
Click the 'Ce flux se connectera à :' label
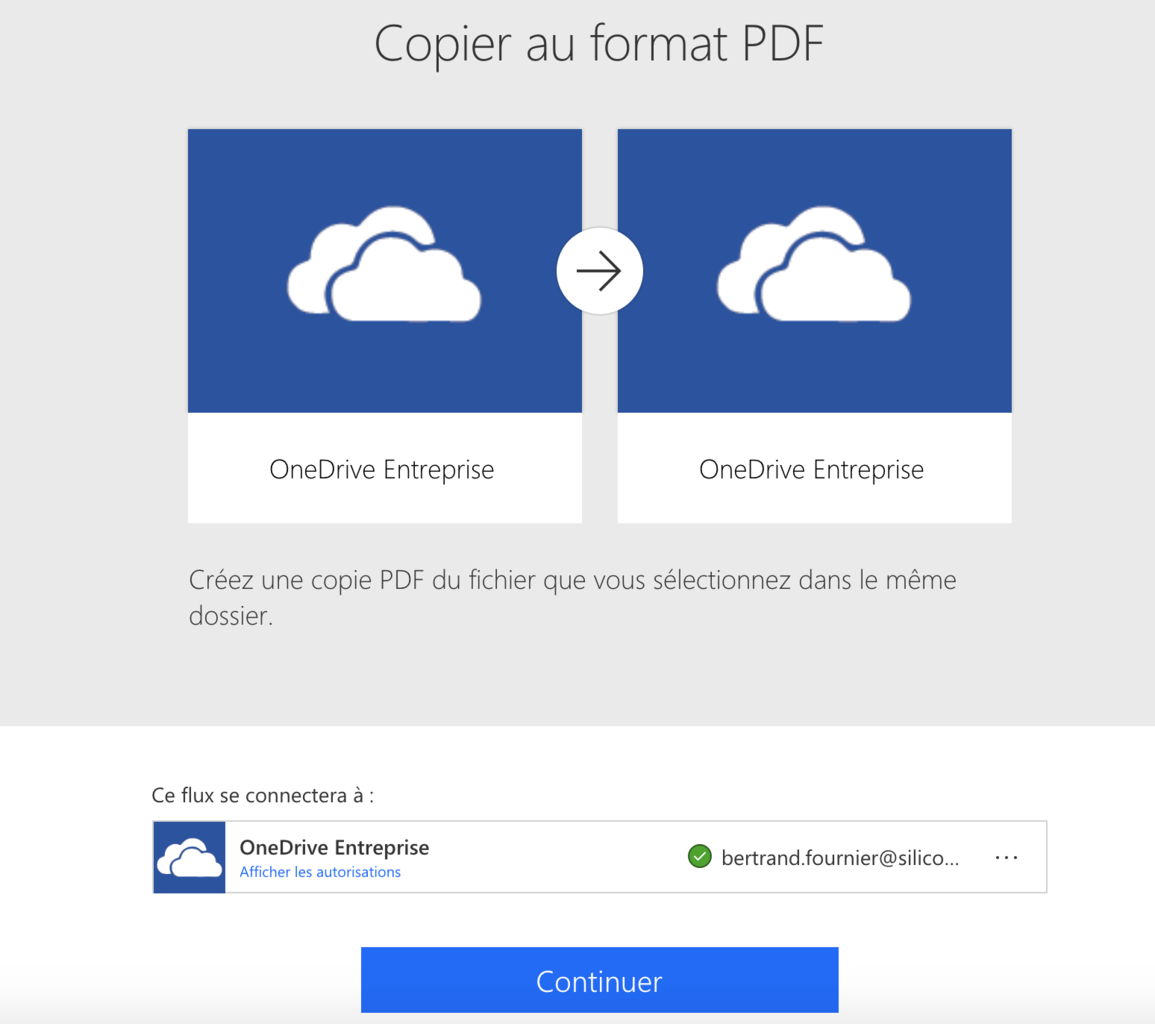(x=263, y=796)
